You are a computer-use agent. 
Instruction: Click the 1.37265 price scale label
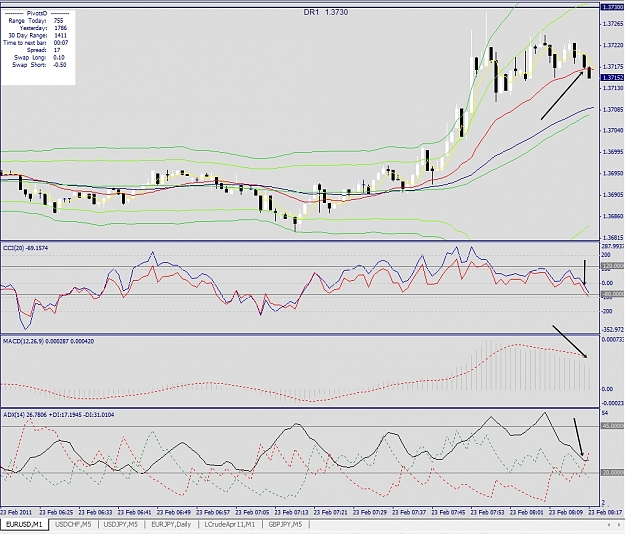click(613, 24)
